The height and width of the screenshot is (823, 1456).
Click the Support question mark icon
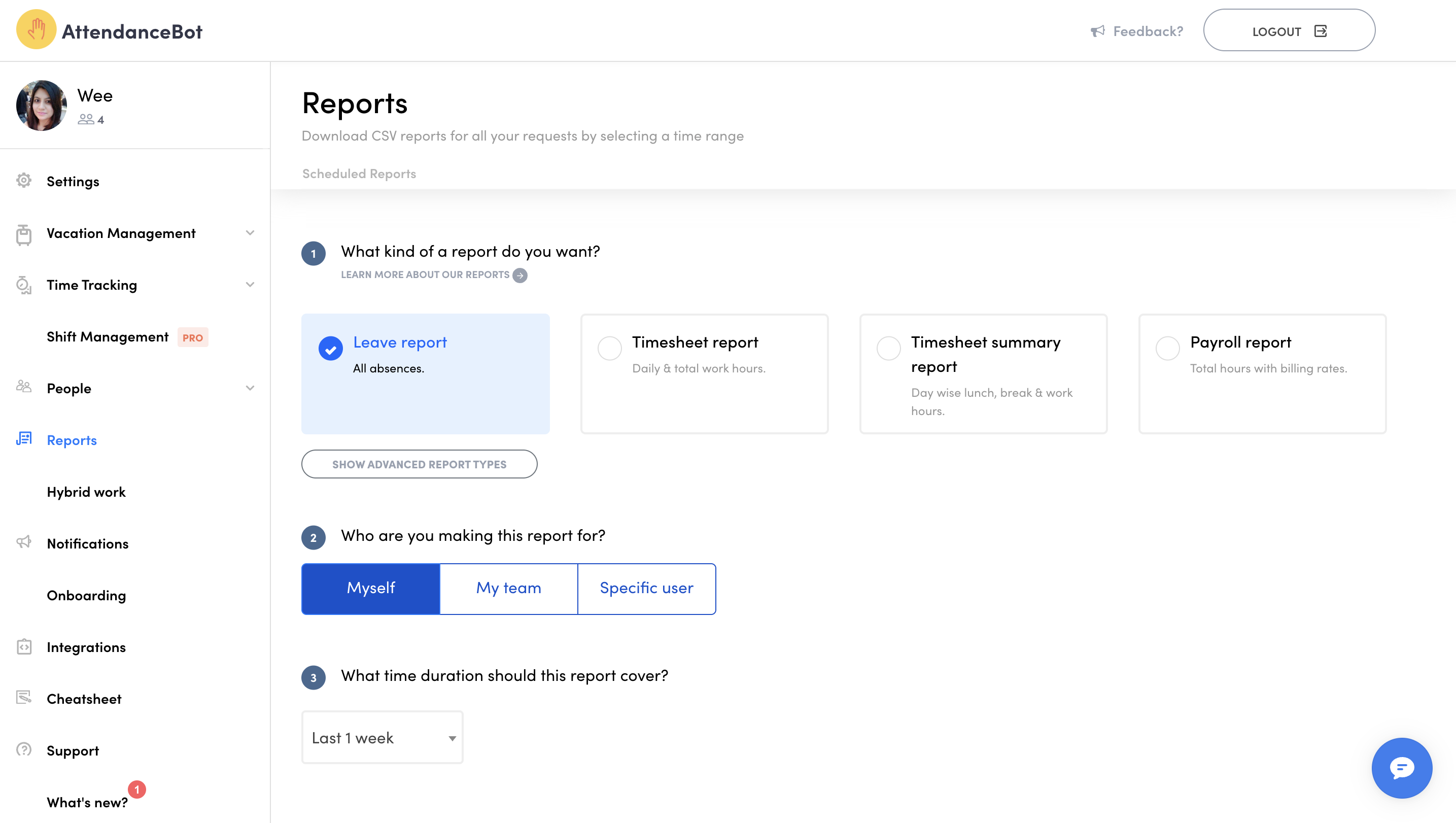click(24, 750)
